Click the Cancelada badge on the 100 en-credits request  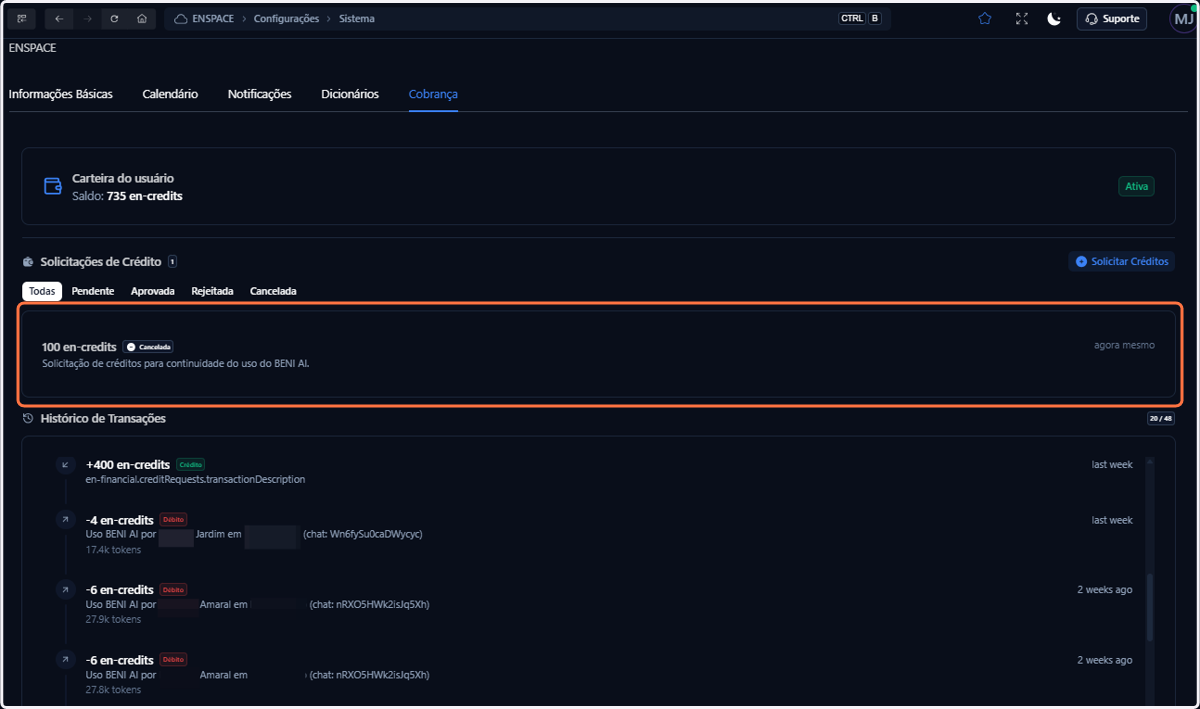click(148, 347)
